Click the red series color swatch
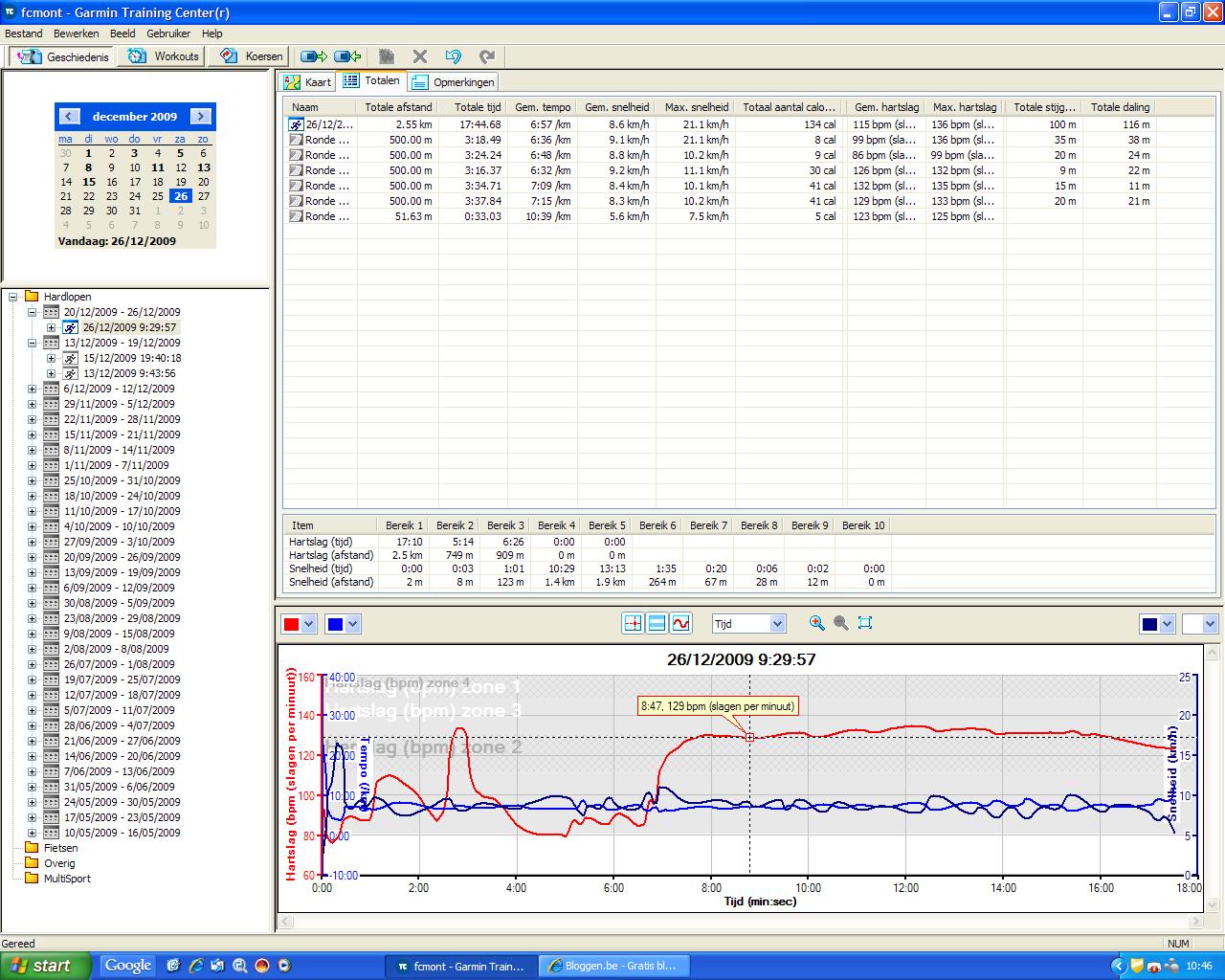The height and width of the screenshot is (980, 1225). coord(291,624)
